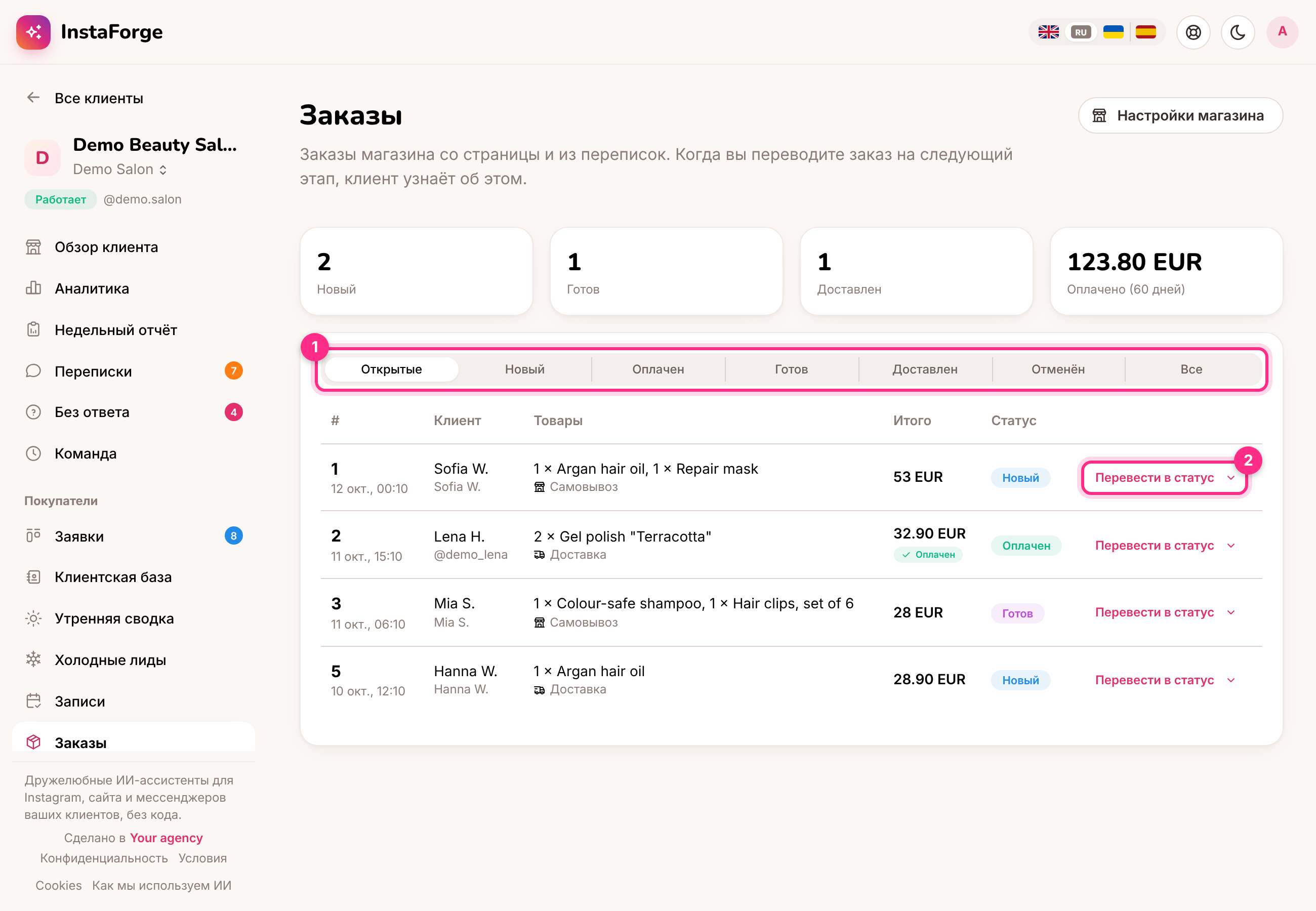Toggle dark mode moon icon
1316x911 pixels.
pos(1237,32)
